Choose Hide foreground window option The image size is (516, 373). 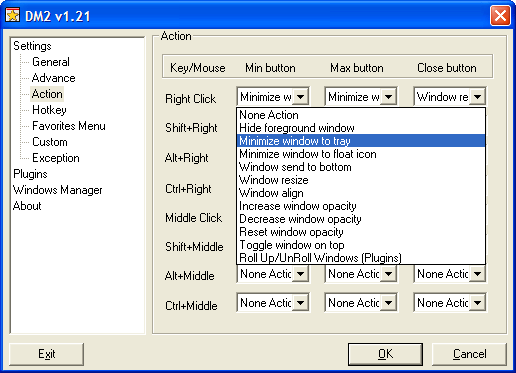361,128
